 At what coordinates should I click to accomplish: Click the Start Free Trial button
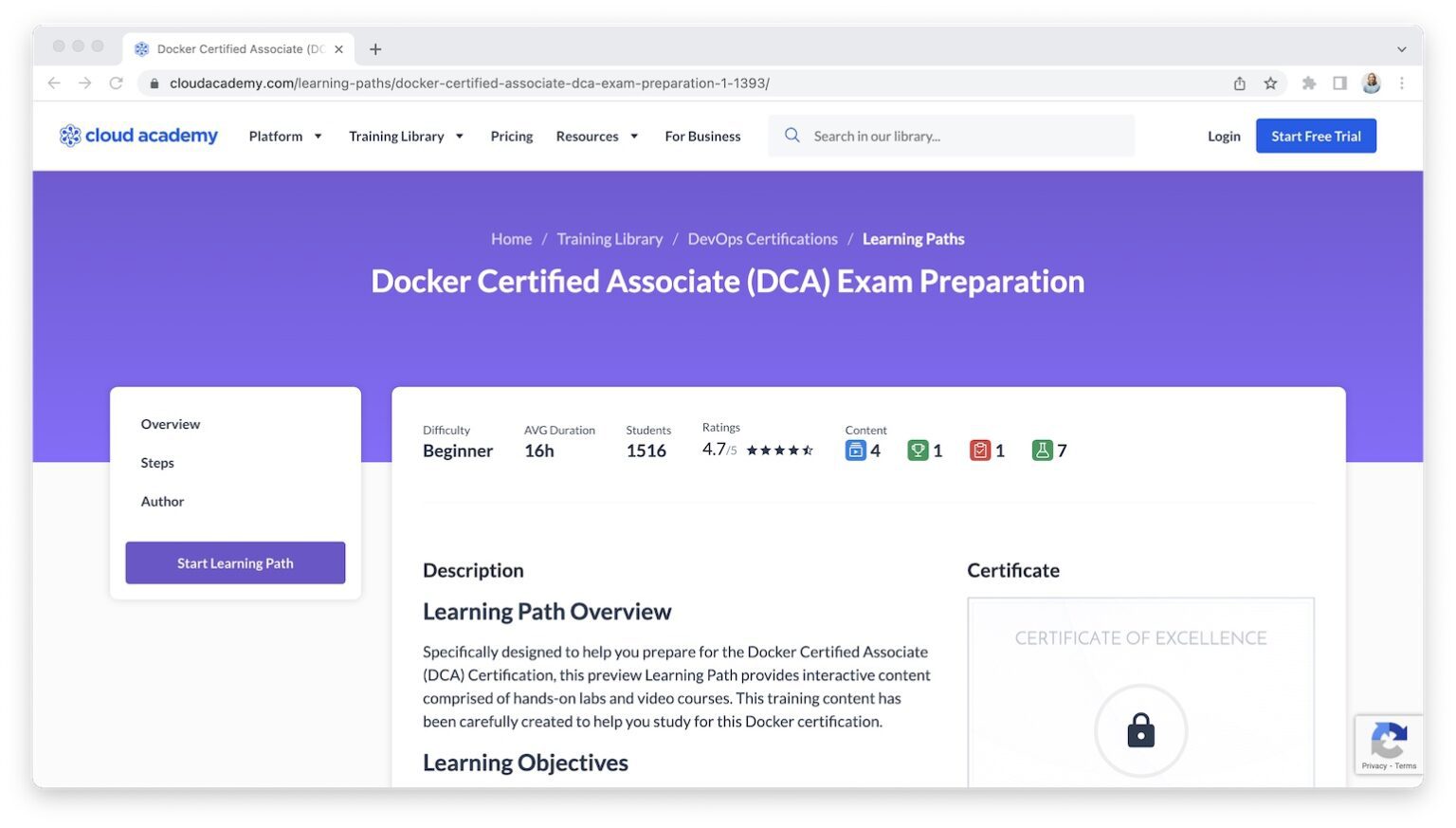pos(1316,136)
